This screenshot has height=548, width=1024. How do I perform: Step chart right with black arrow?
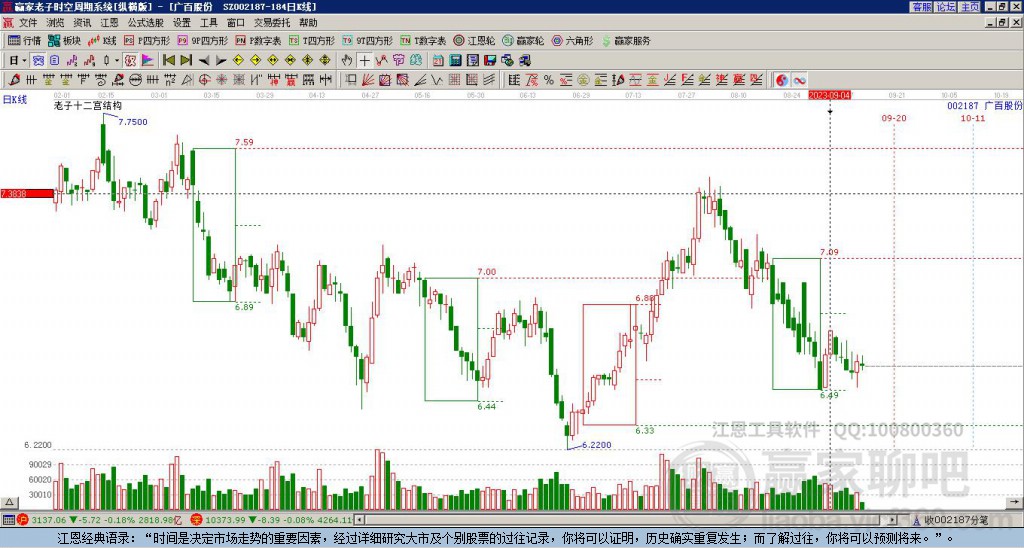coord(221,61)
